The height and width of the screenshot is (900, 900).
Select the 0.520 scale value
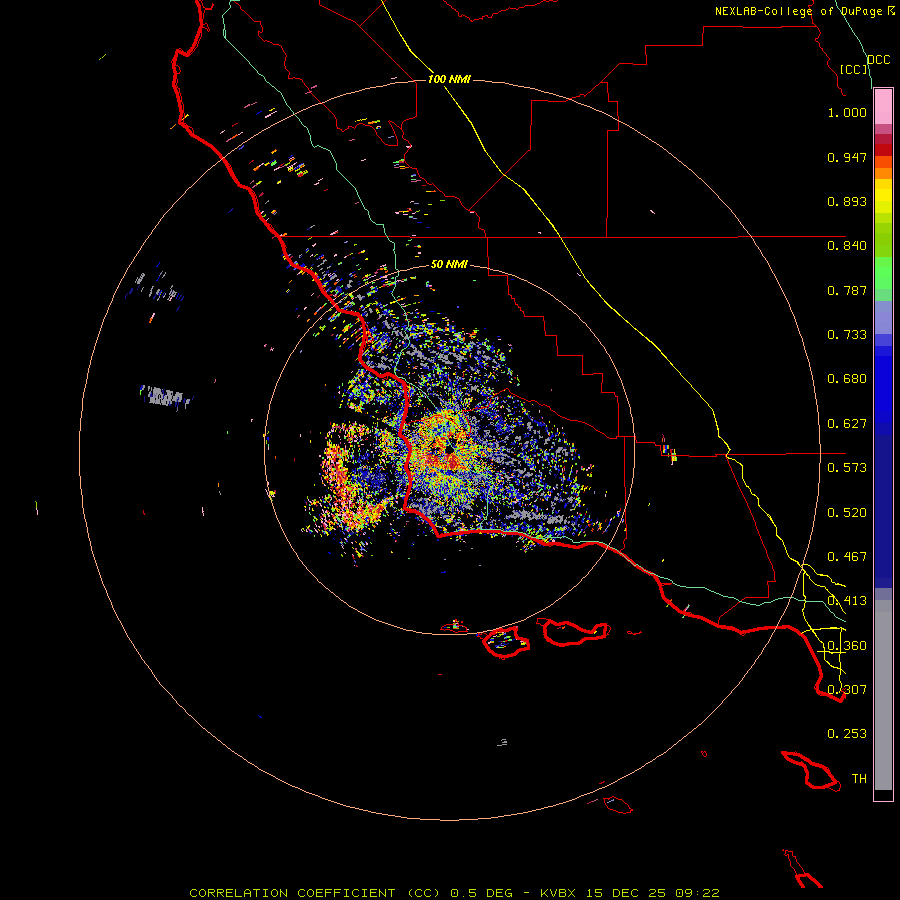847,513
